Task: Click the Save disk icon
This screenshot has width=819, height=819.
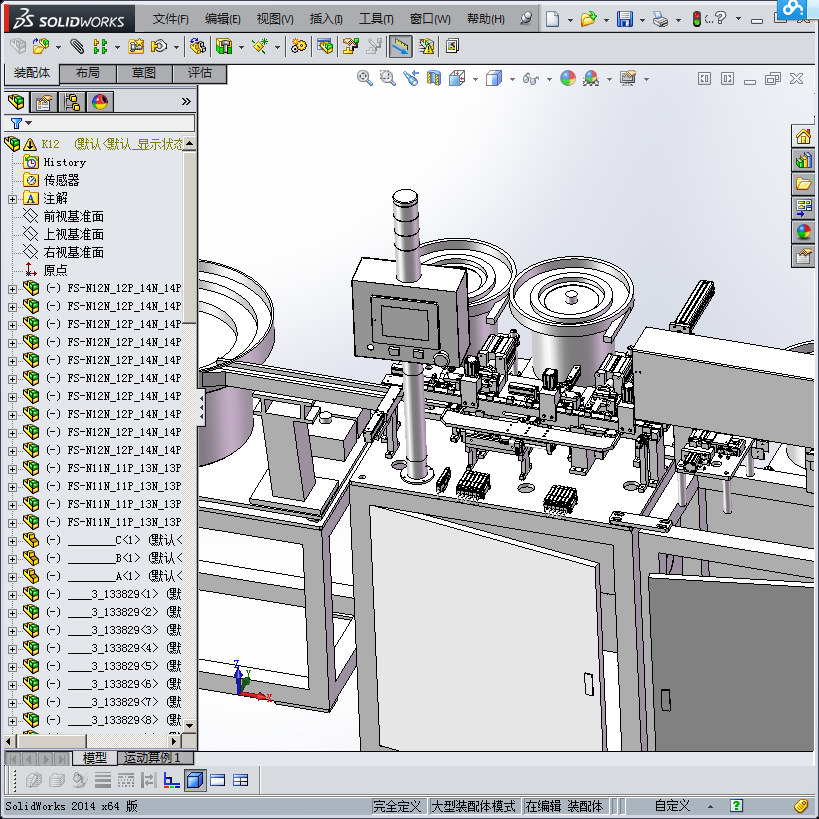Action: (624, 19)
